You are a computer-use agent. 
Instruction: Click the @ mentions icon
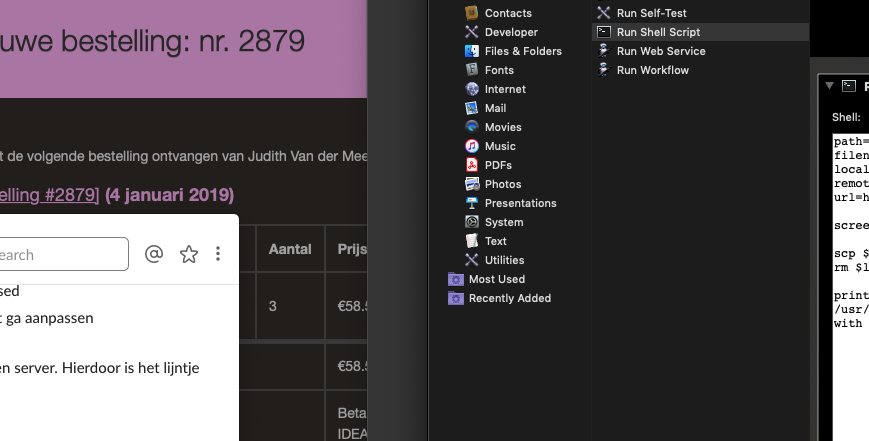point(154,254)
